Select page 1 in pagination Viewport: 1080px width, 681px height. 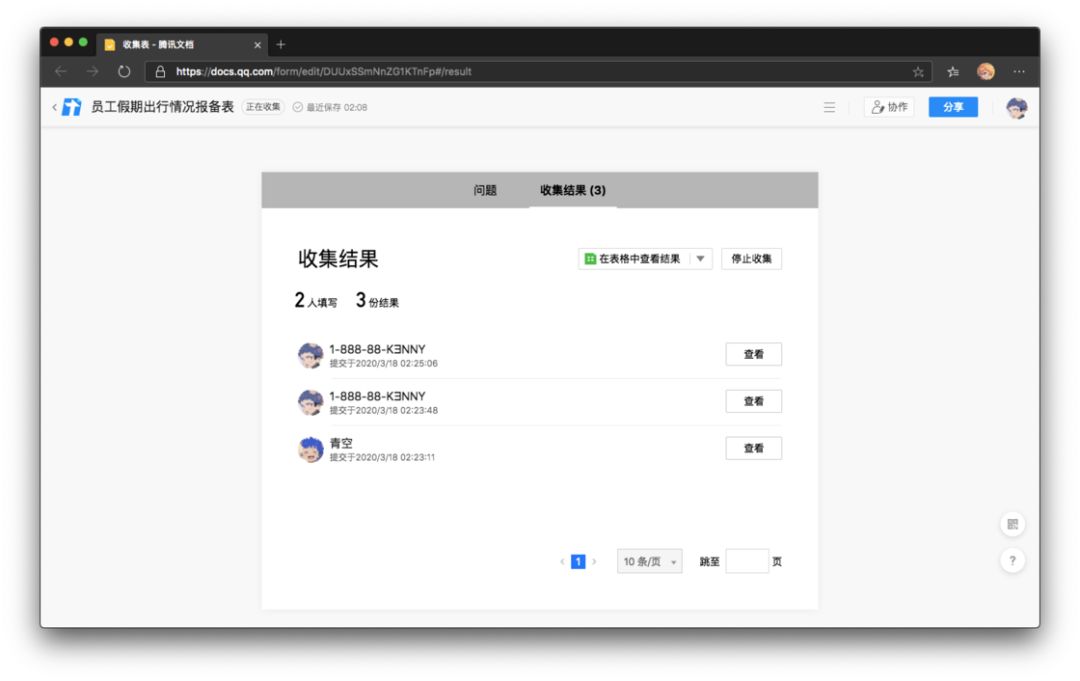pyautogui.click(x=578, y=562)
